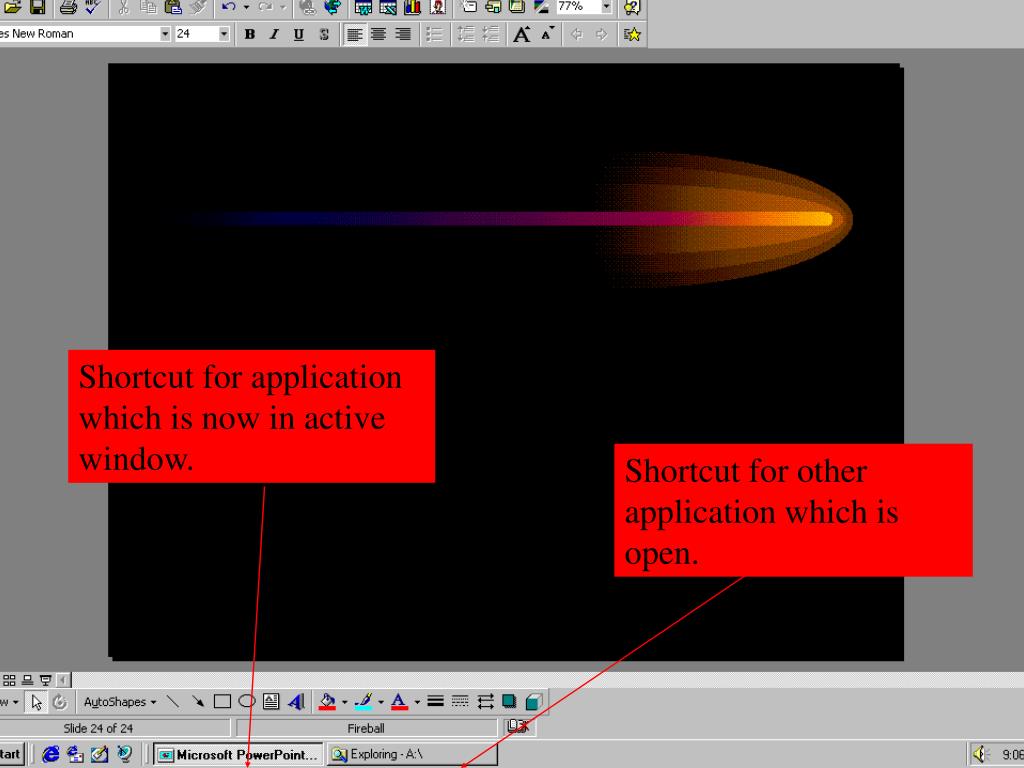This screenshot has height=768, width=1024.
Task: Choose the Arrow line drawing tool
Action: click(199, 702)
